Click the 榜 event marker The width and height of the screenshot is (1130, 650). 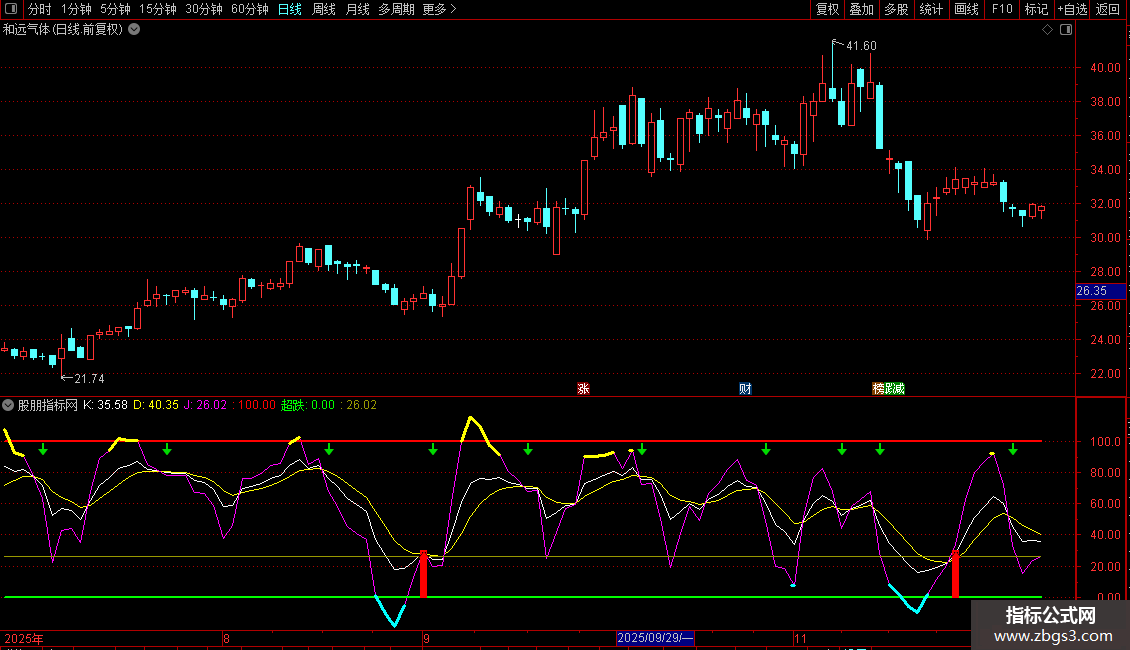click(877, 389)
